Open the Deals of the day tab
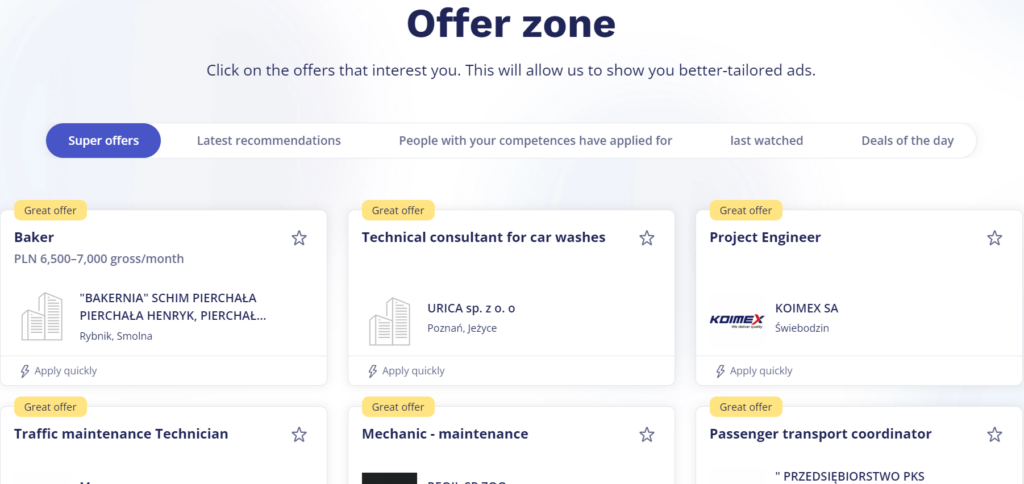 coord(908,140)
